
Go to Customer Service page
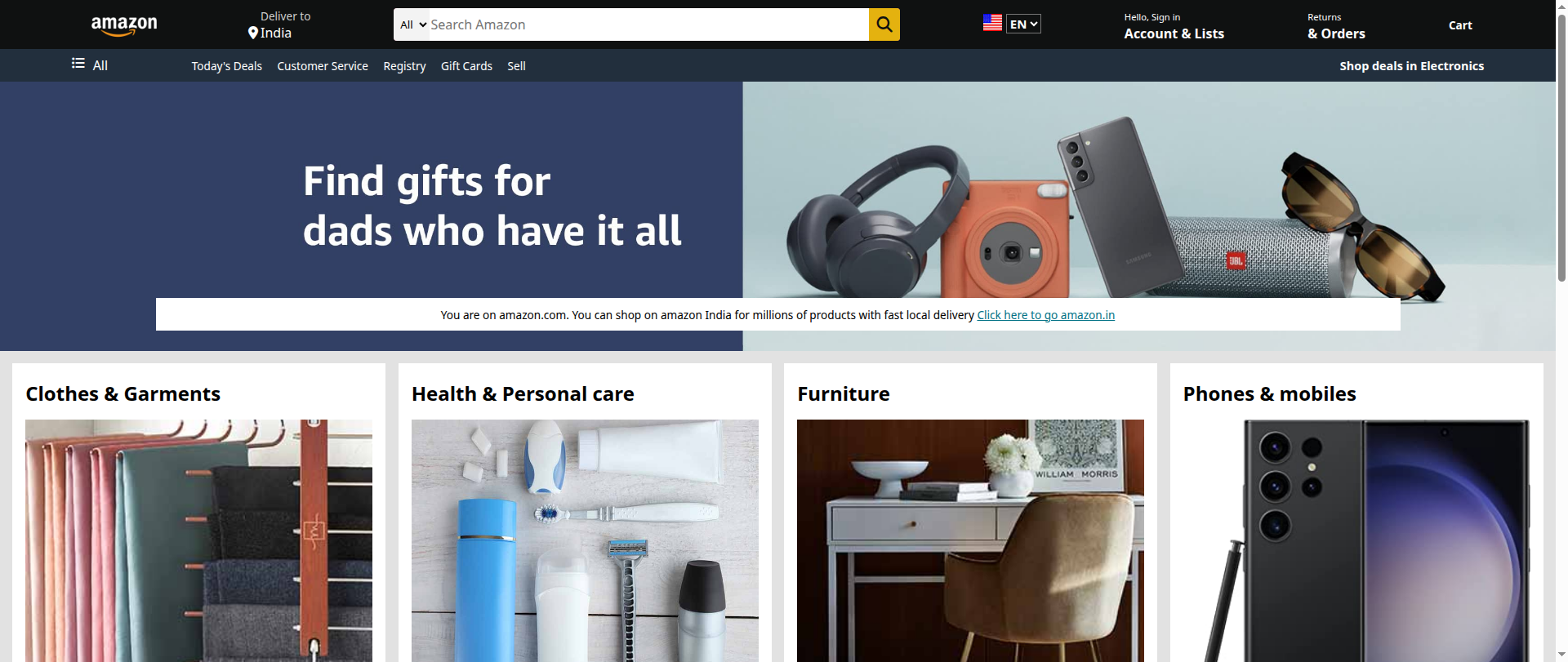pos(323,66)
